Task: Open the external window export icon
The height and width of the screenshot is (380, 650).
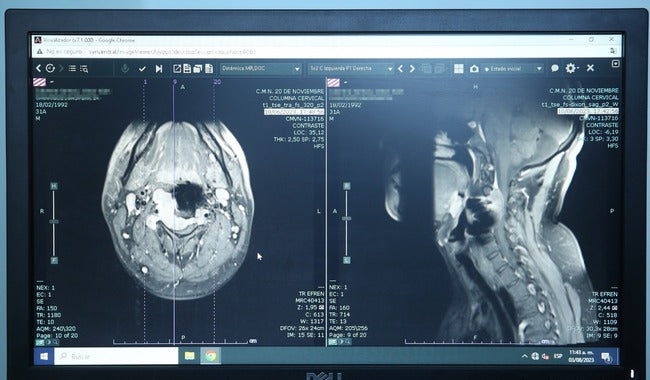Action: point(177,69)
